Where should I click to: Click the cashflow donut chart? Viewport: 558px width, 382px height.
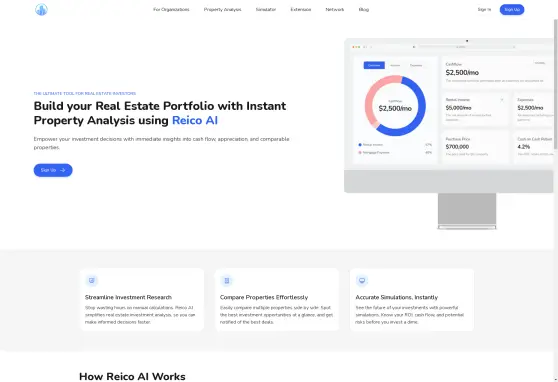click(x=395, y=106)
